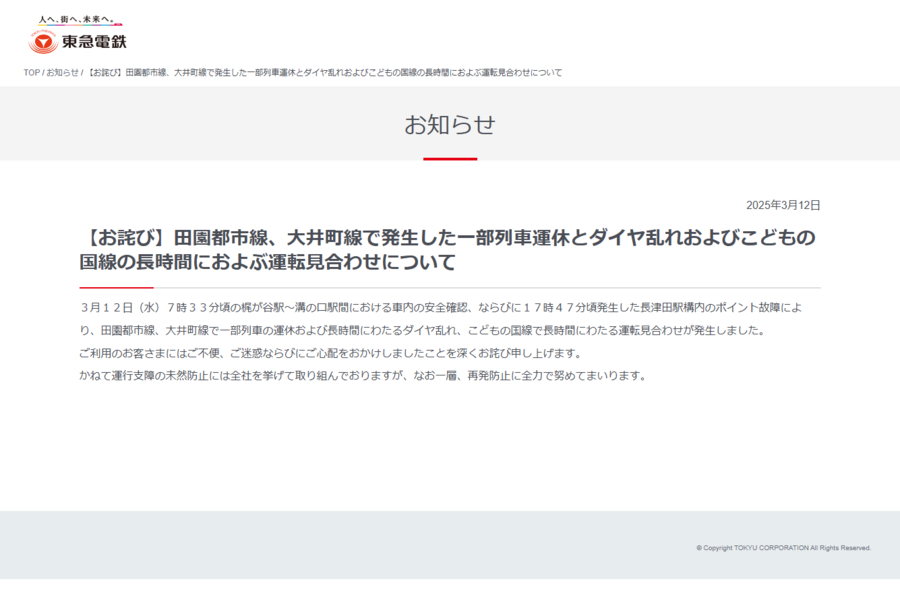Open the お知らせ breadcrumb link

point(62,72)
